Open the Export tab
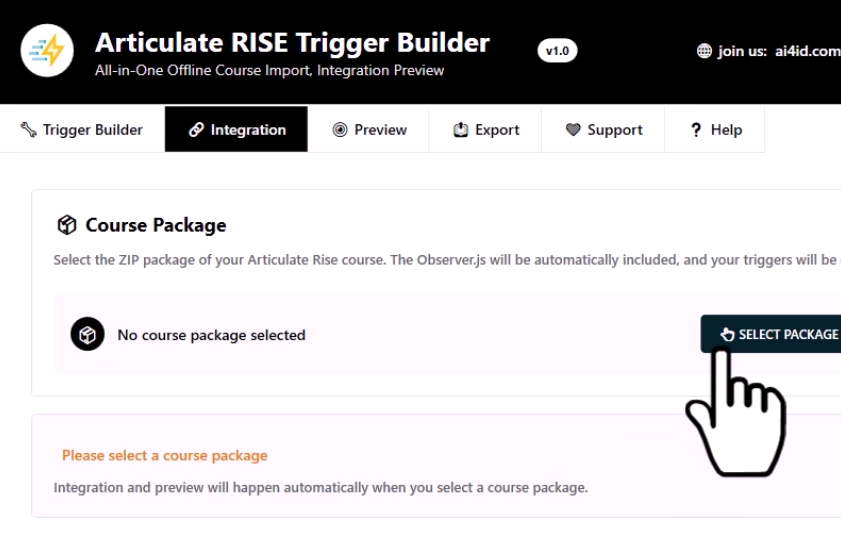 (486, 130)
